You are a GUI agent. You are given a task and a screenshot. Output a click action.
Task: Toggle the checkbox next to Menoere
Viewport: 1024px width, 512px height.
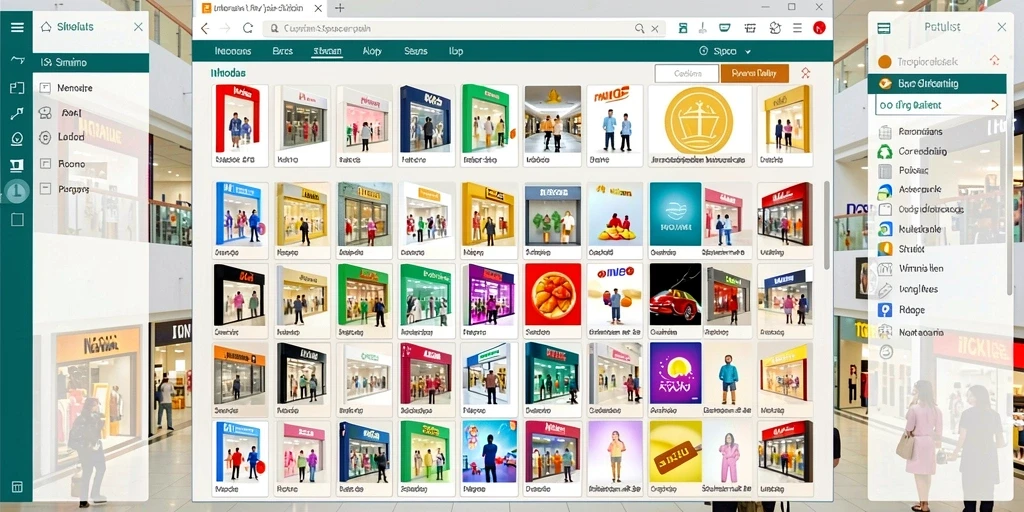(x=45, y=88)
